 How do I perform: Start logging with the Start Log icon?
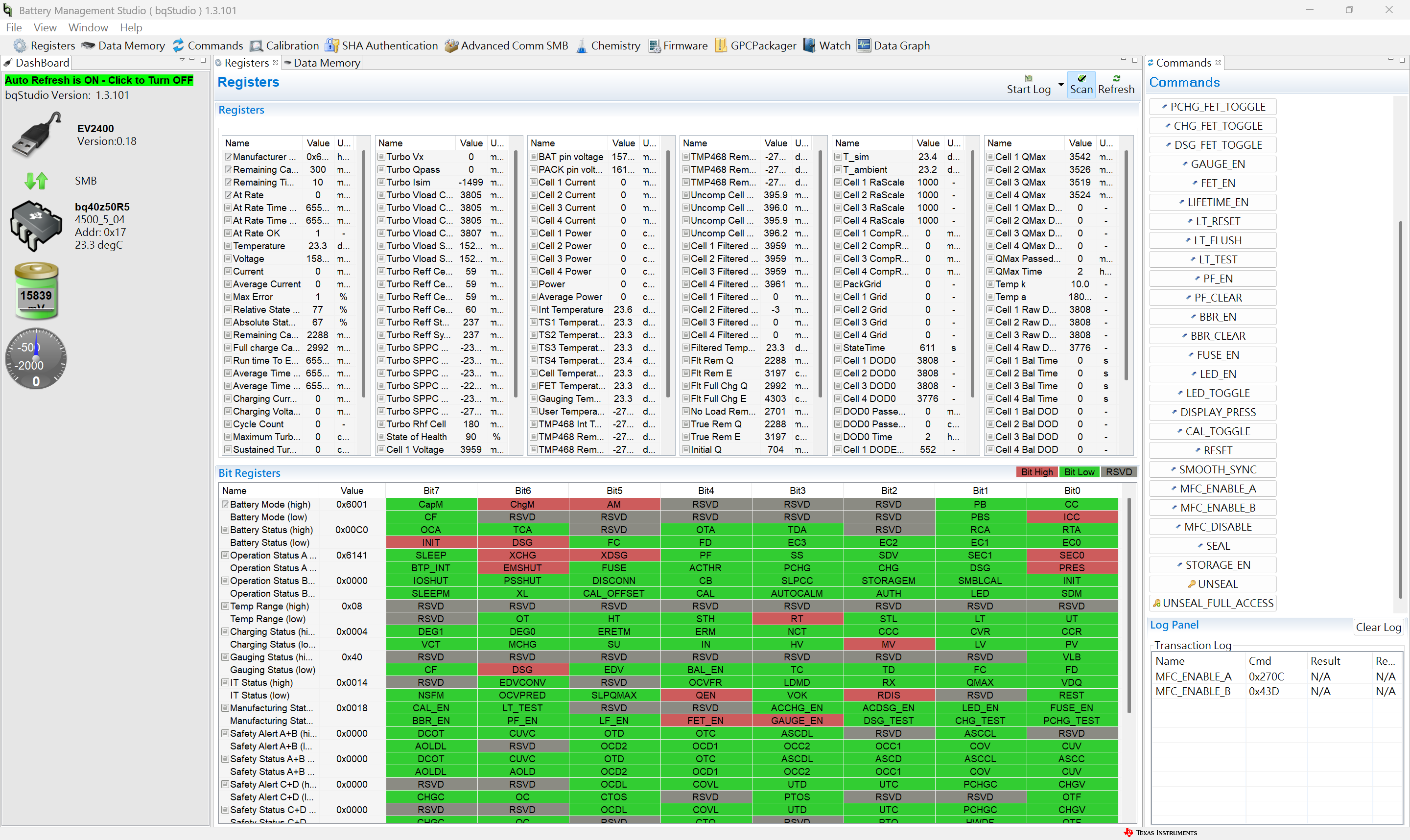coord(1029,79)
